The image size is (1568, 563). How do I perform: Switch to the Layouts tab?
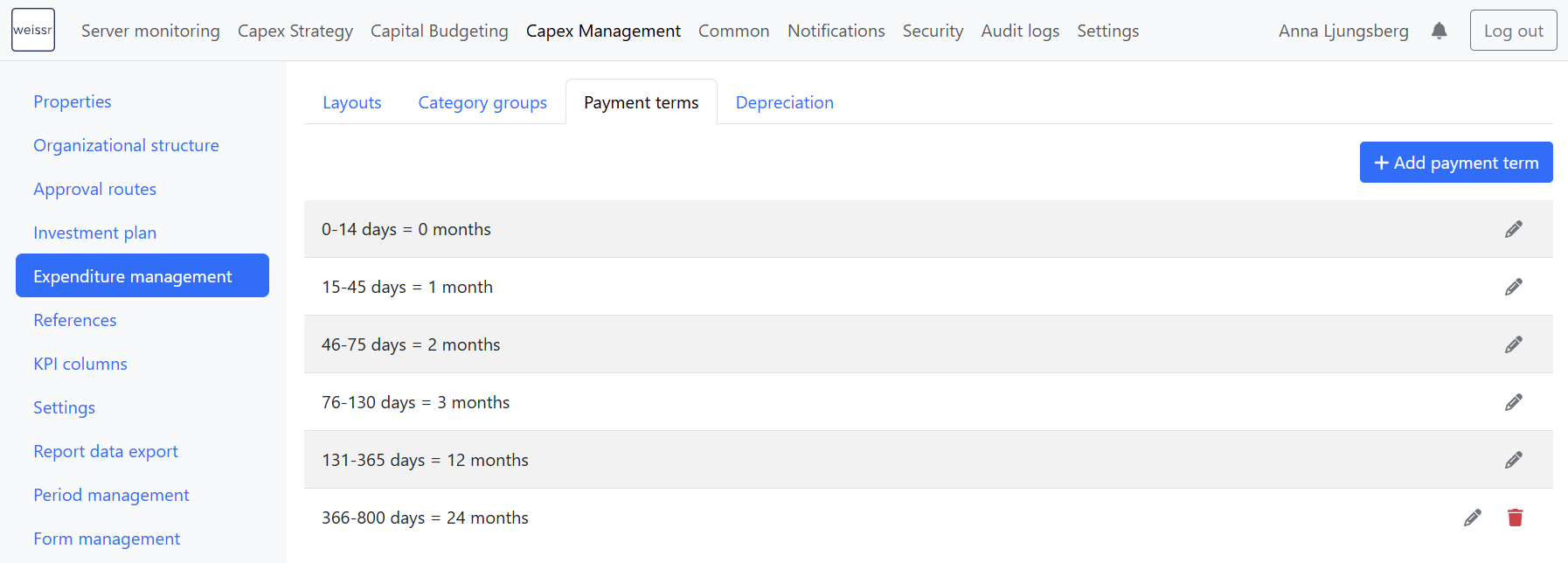(352, 102)
